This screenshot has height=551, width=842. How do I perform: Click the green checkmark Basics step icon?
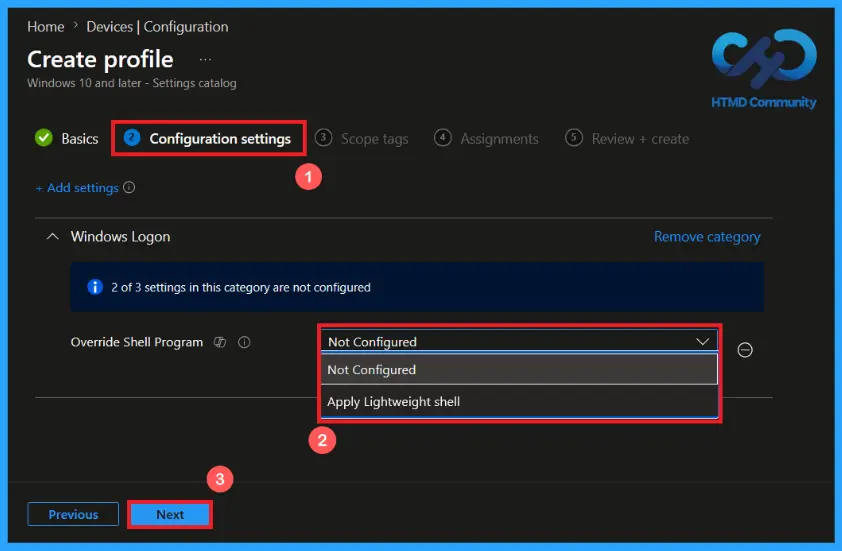tap(44, 138)
